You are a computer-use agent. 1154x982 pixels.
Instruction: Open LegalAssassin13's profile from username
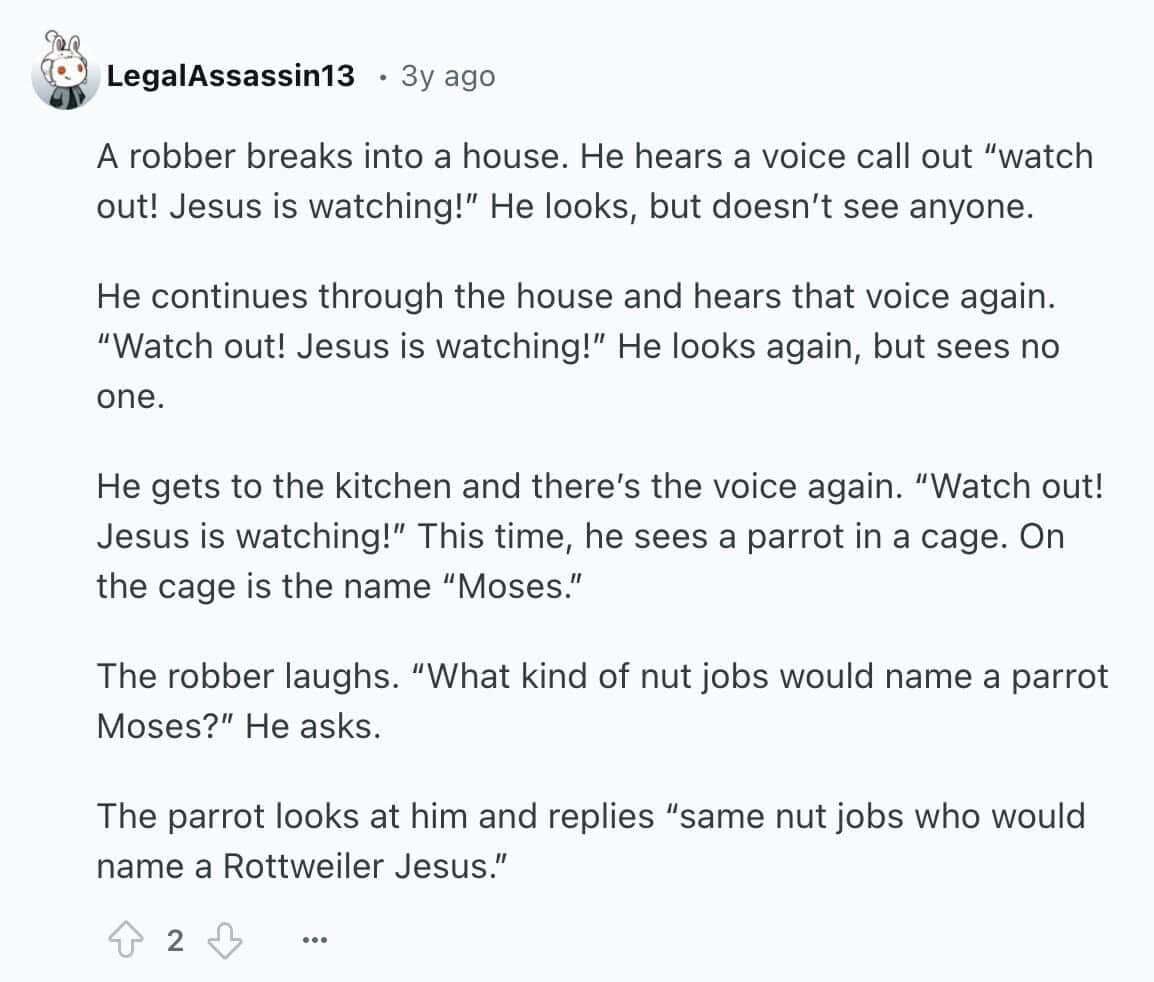click(230, 76)
